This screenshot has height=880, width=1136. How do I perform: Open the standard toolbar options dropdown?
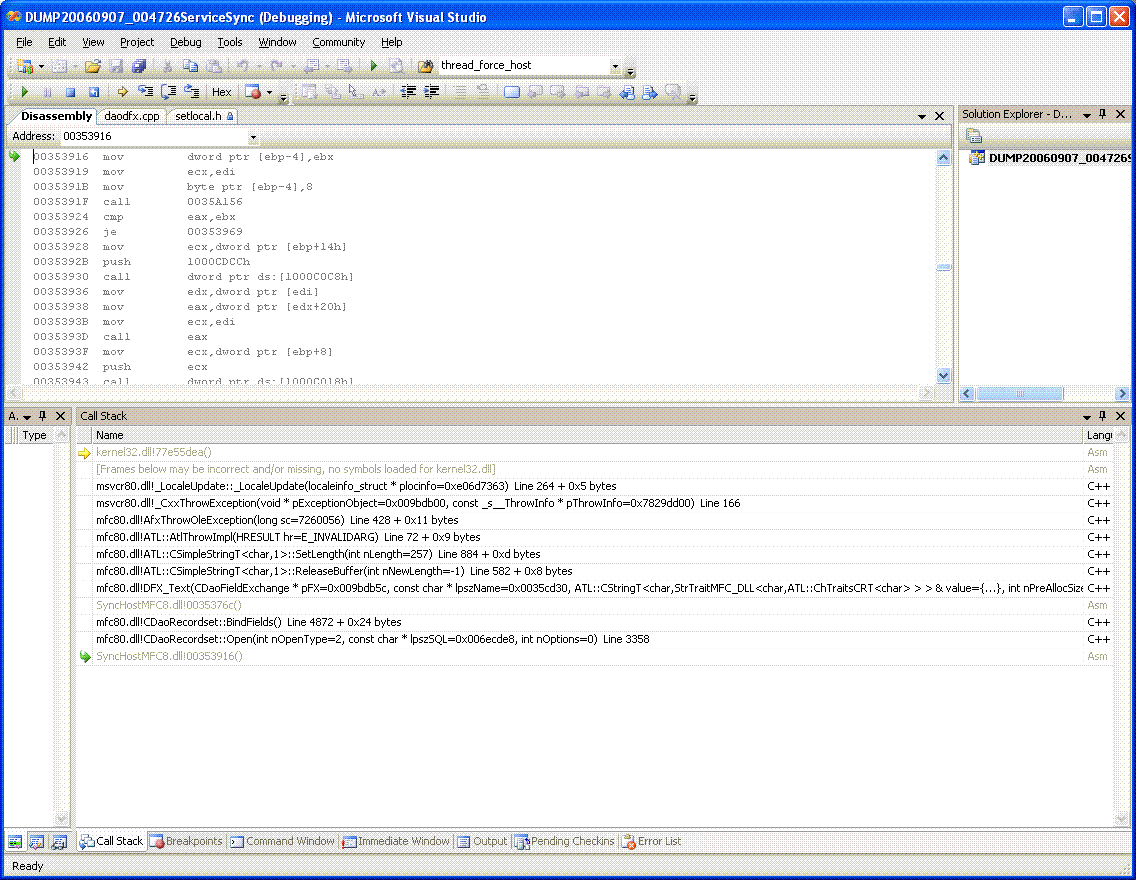[630, 71]
